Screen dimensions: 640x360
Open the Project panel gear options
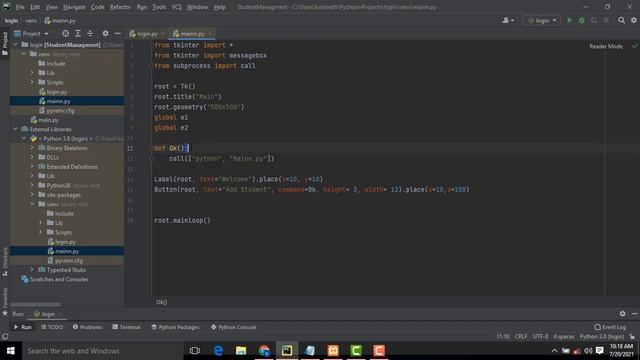105,33
